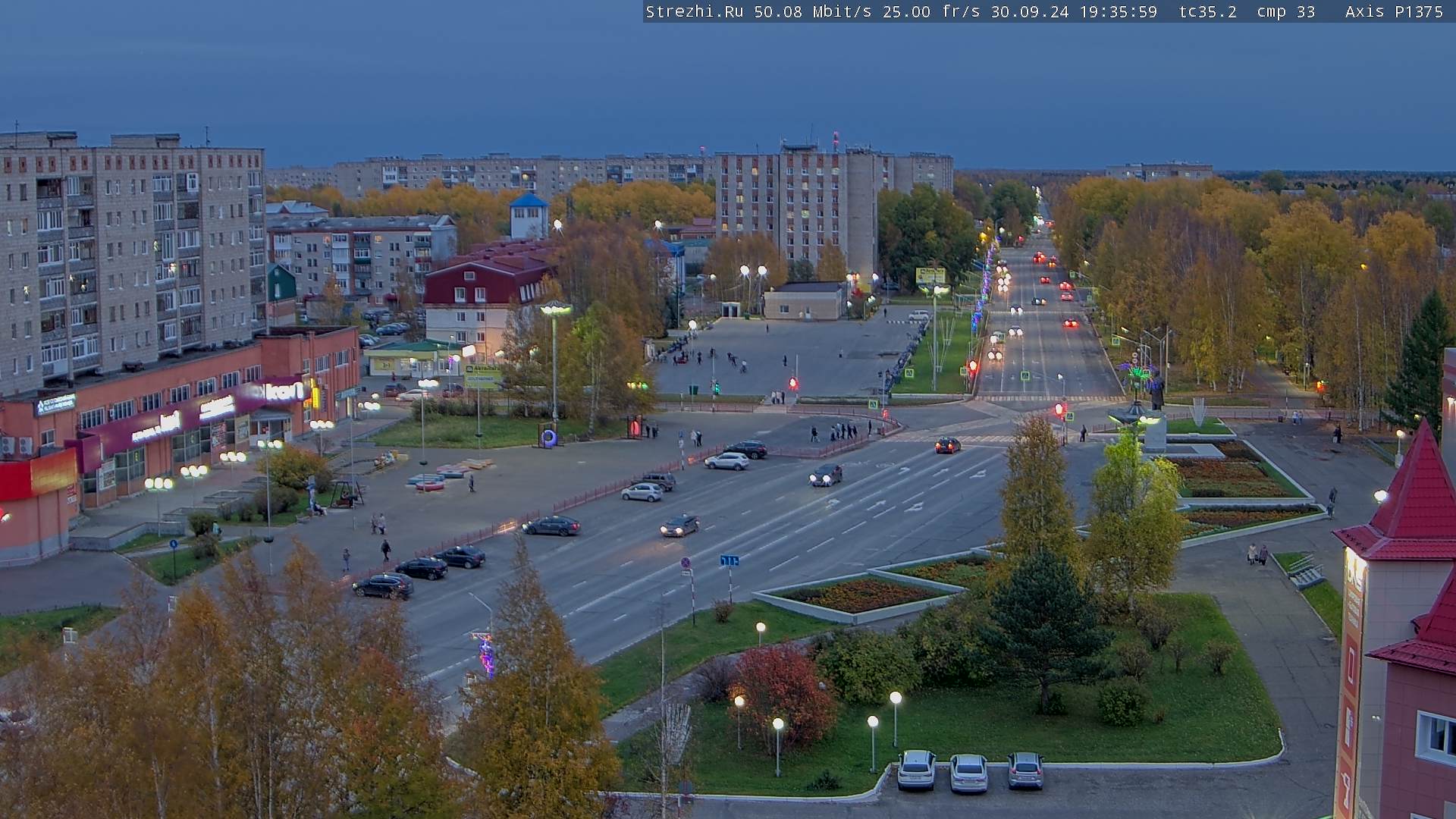The image size is (1456, 819).
Task: Select the tc35.2 overlay value
Action: point(1207,11)
